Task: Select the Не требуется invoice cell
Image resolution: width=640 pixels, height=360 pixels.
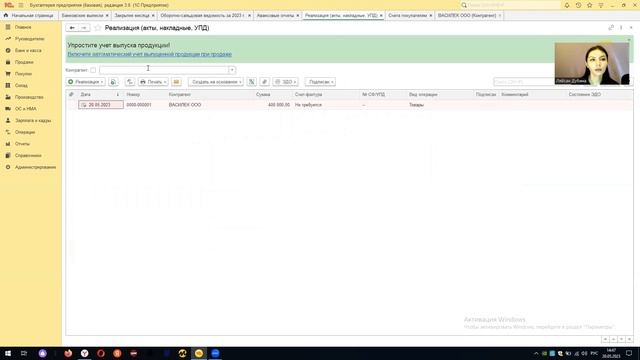Action: 327,105
